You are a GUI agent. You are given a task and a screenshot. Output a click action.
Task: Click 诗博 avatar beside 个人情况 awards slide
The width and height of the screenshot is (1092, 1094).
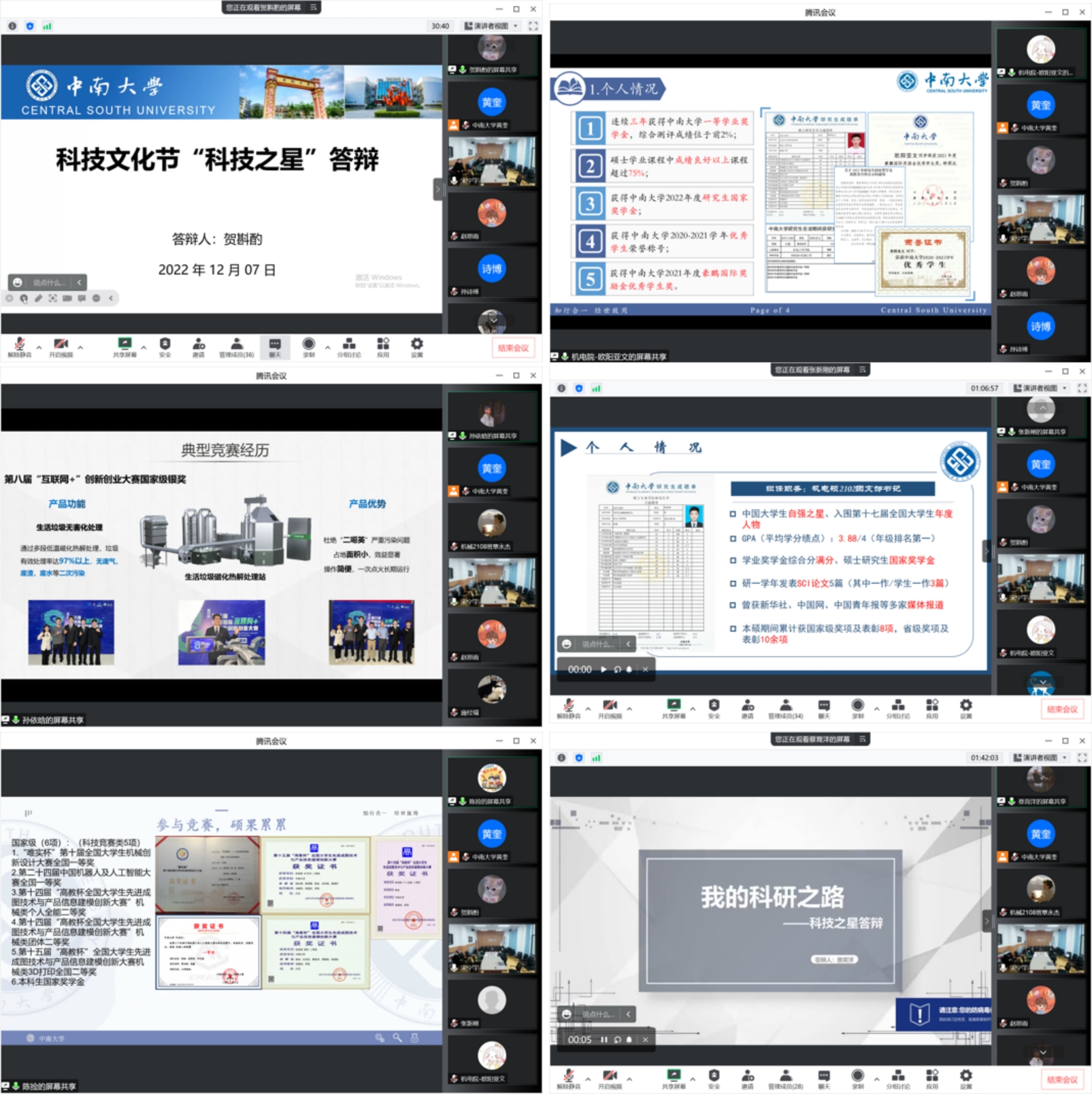[1040, 327]
